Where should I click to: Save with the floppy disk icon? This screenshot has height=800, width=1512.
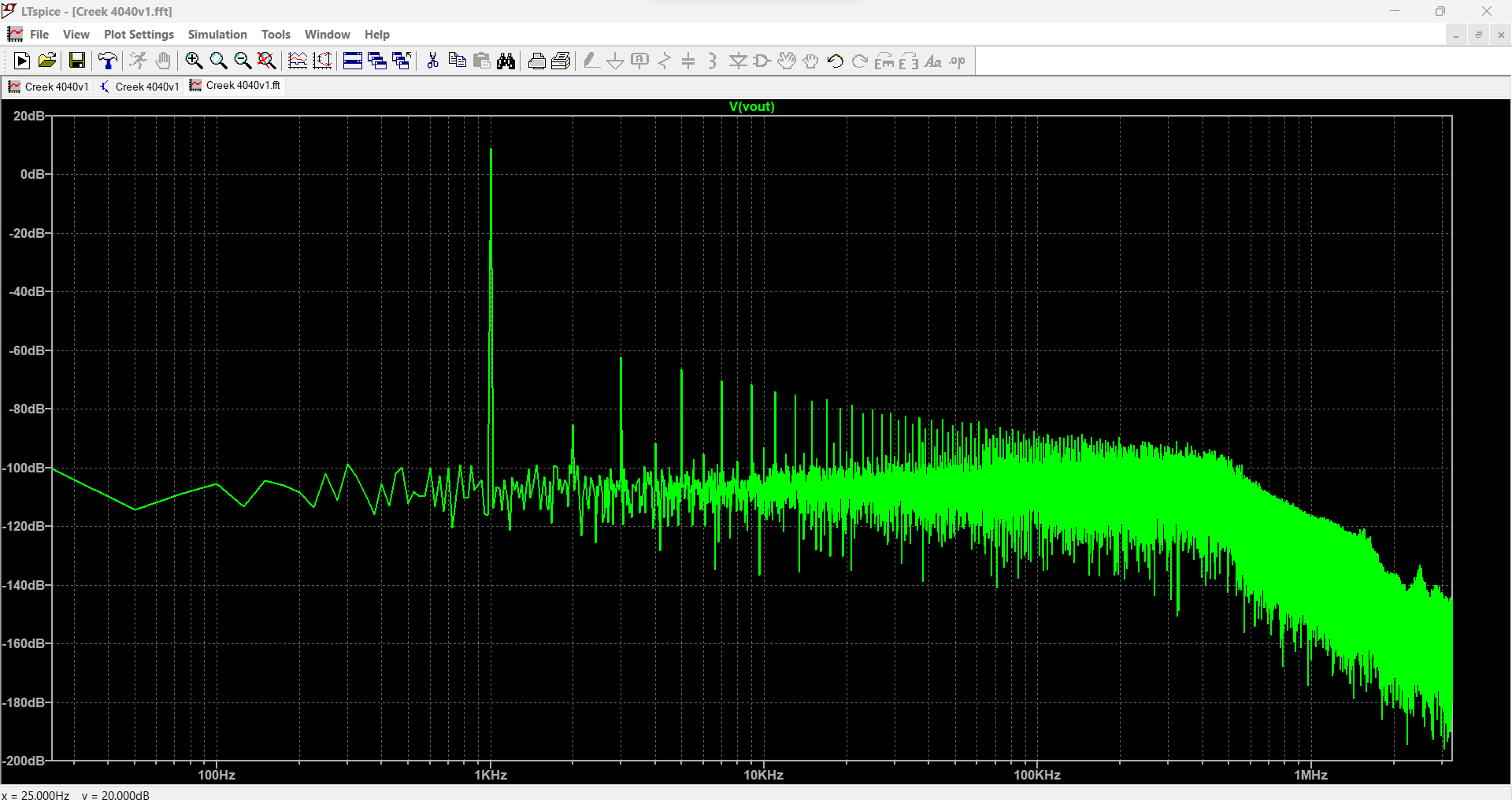(77, 61)
